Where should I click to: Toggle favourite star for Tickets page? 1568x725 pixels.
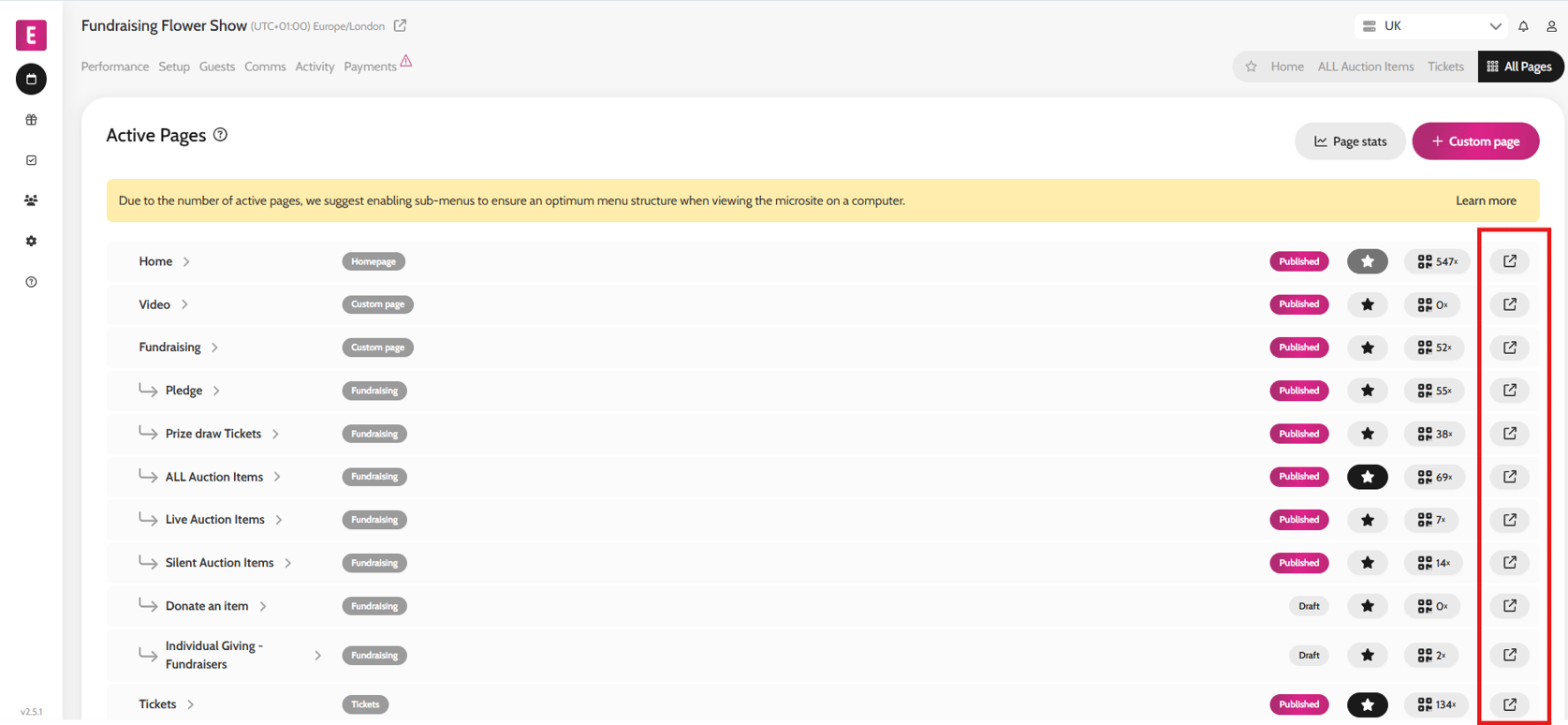point(1368,704)
